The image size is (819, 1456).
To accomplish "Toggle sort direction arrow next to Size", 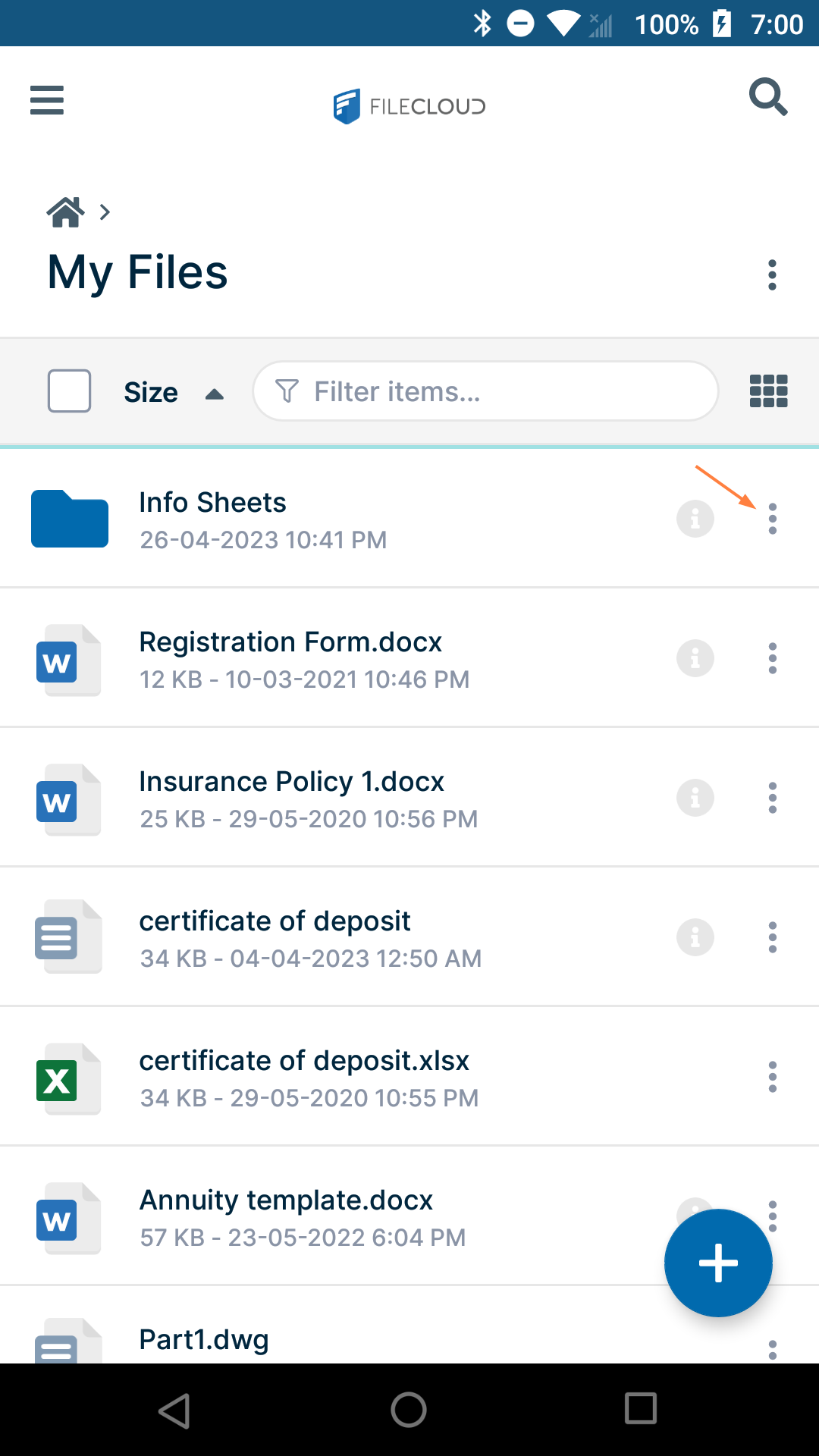I will (215, 394).
